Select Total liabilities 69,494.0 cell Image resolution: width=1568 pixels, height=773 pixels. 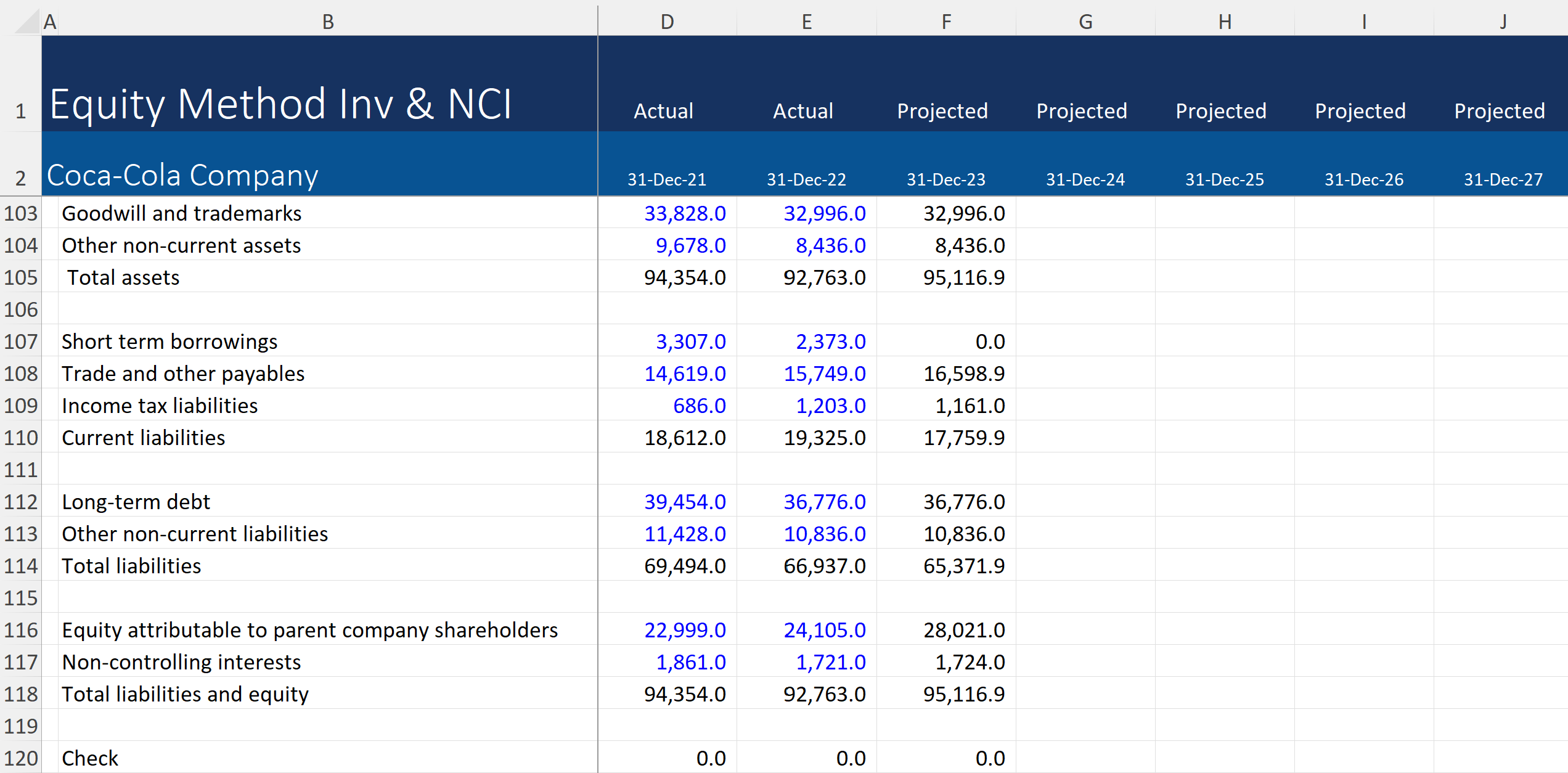click(x=685, y=566)
